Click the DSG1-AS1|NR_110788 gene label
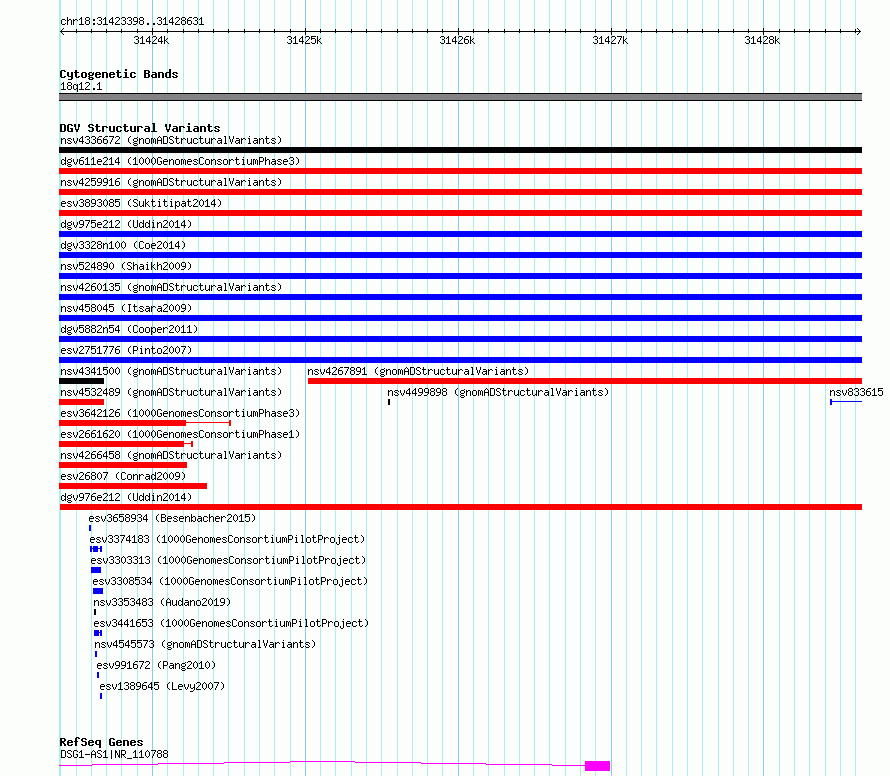 tap(114, 754)
